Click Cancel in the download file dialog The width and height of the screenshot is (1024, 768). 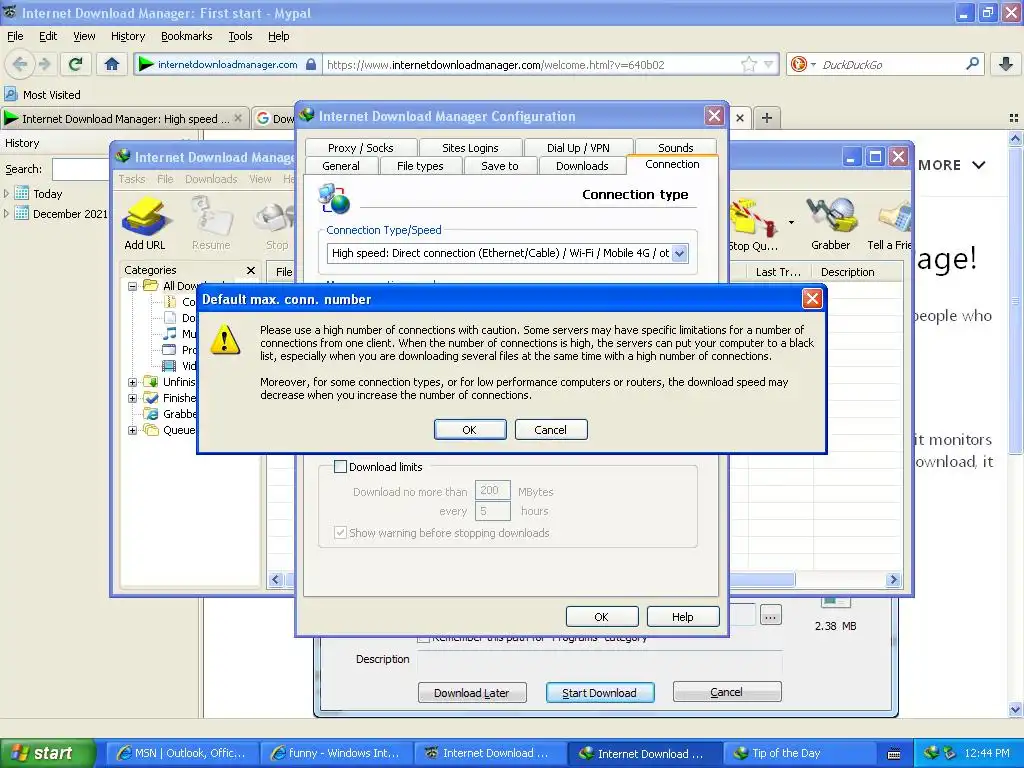pyautogui.click(x=726, y=692)
